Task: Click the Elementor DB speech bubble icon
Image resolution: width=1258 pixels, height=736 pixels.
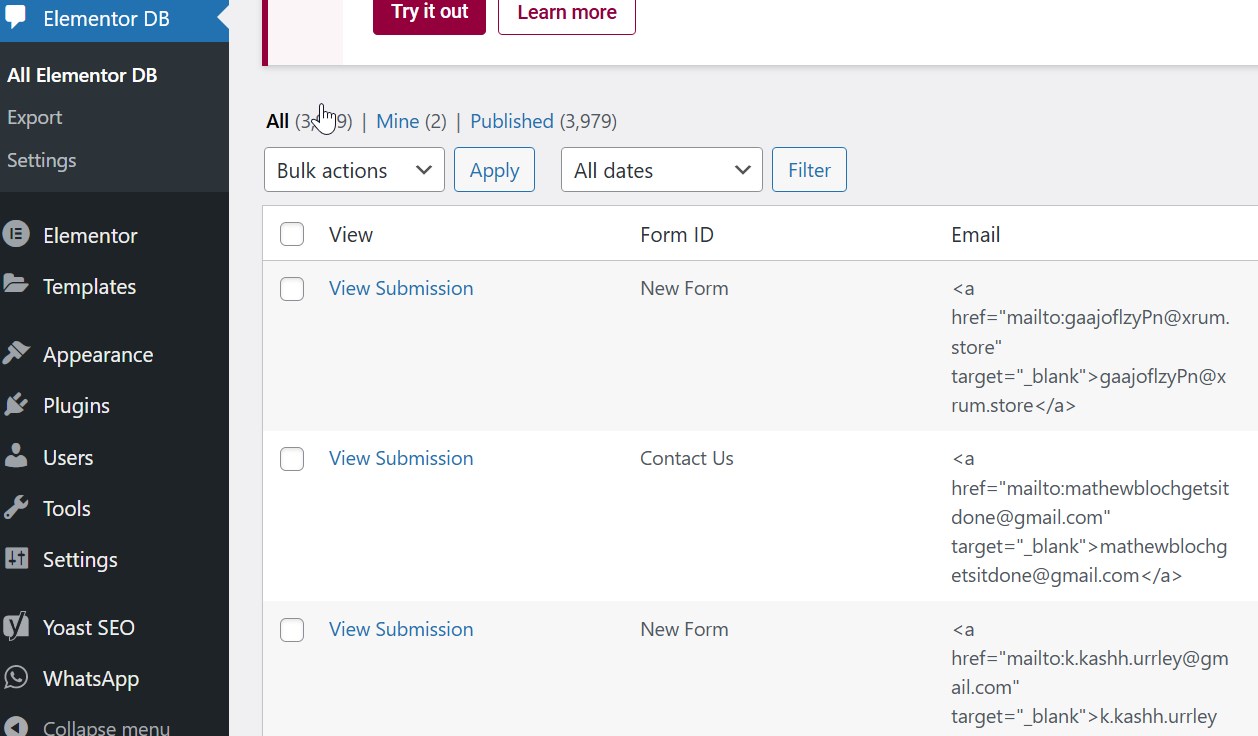Action: (15, 19)
